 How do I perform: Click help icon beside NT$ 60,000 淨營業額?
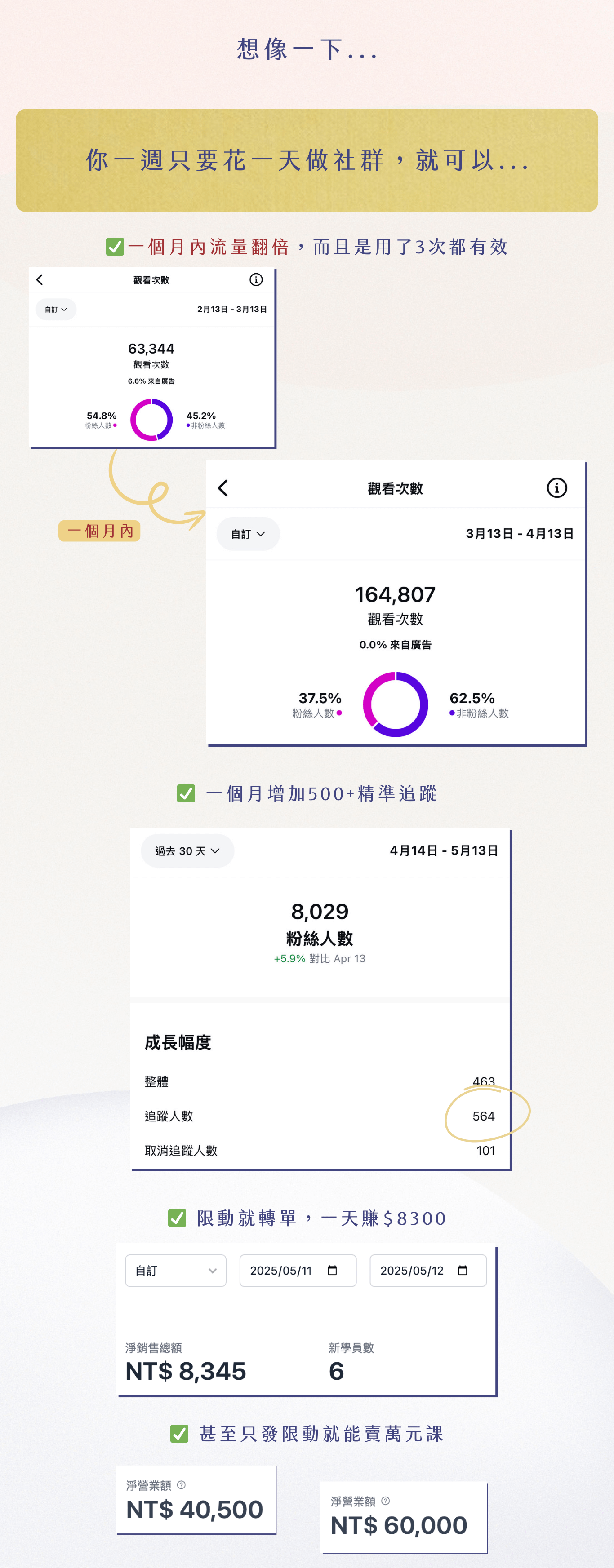click(385, 1501)
